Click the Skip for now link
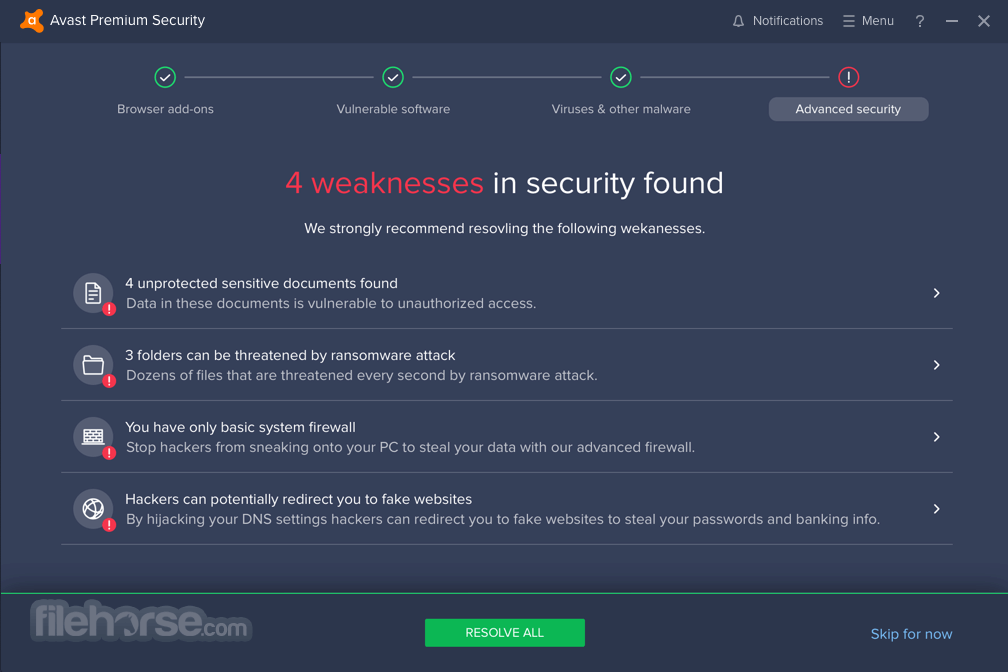 pyautogui.click(x=912, y=634)
